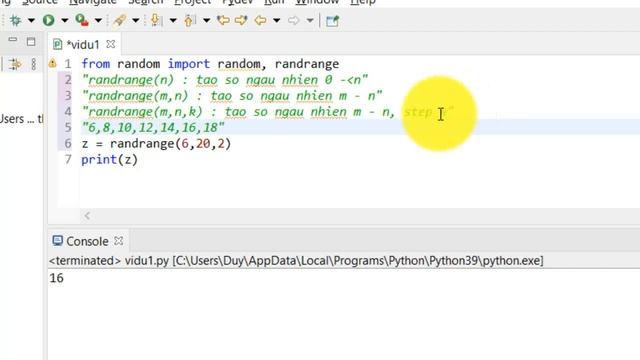Screen dimensions: 640x360
Task: Expand the External Tools dropdown arrow
Action: [98, 20]
